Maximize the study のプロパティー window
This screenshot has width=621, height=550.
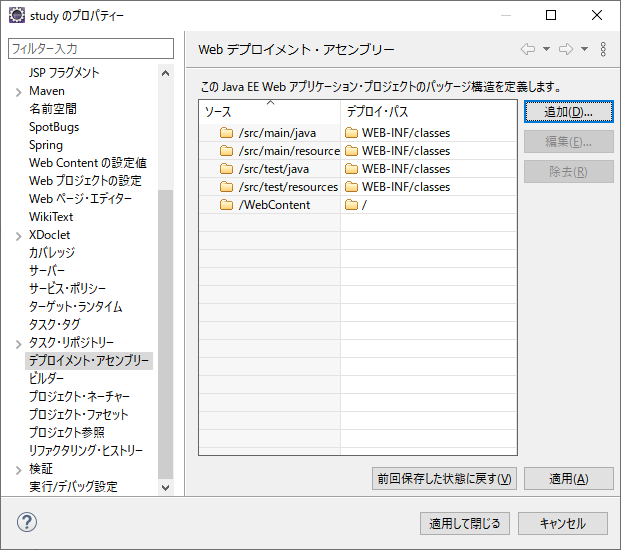(551, 15)
